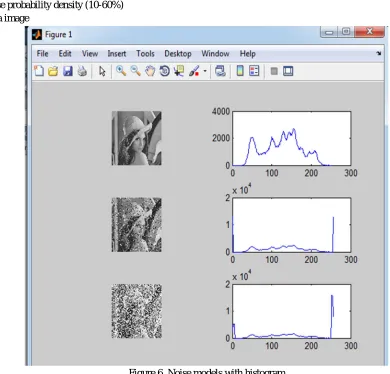
Task: Maximize the Figure 1 window
Action: (346, 32)
